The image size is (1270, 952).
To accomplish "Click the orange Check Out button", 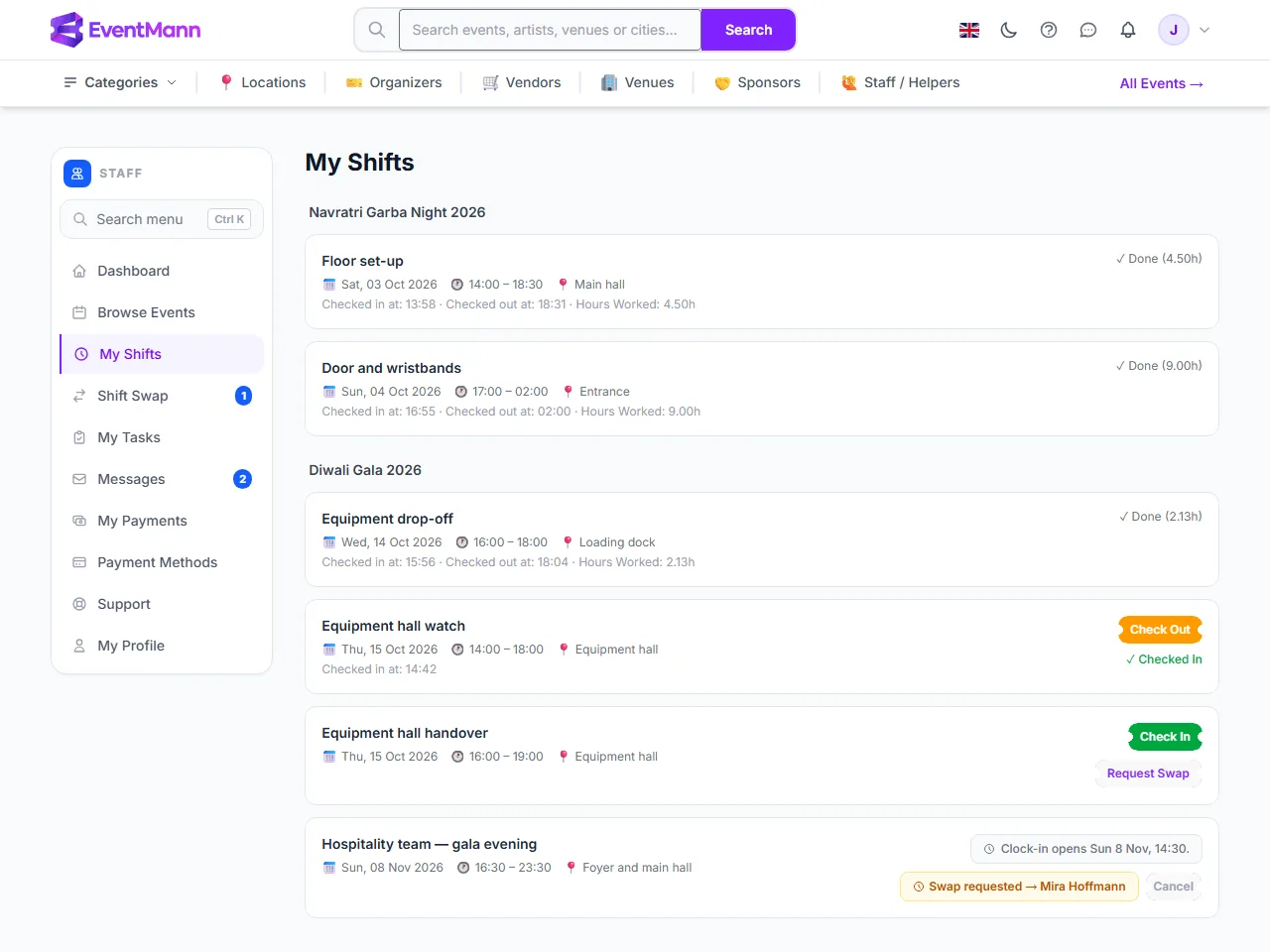I will tap(1160, 630).
